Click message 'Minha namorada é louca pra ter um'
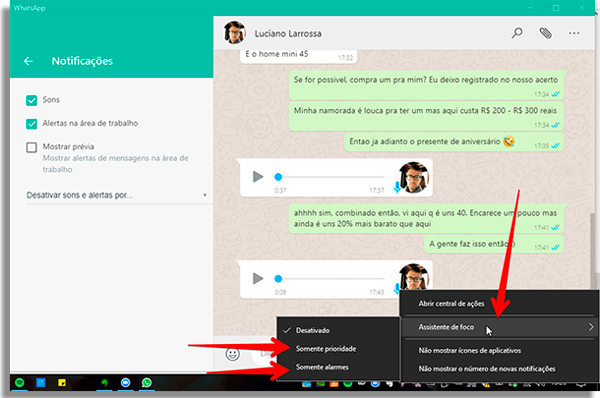Viewport: 600px width, 398px height. (x=426, y=116)
